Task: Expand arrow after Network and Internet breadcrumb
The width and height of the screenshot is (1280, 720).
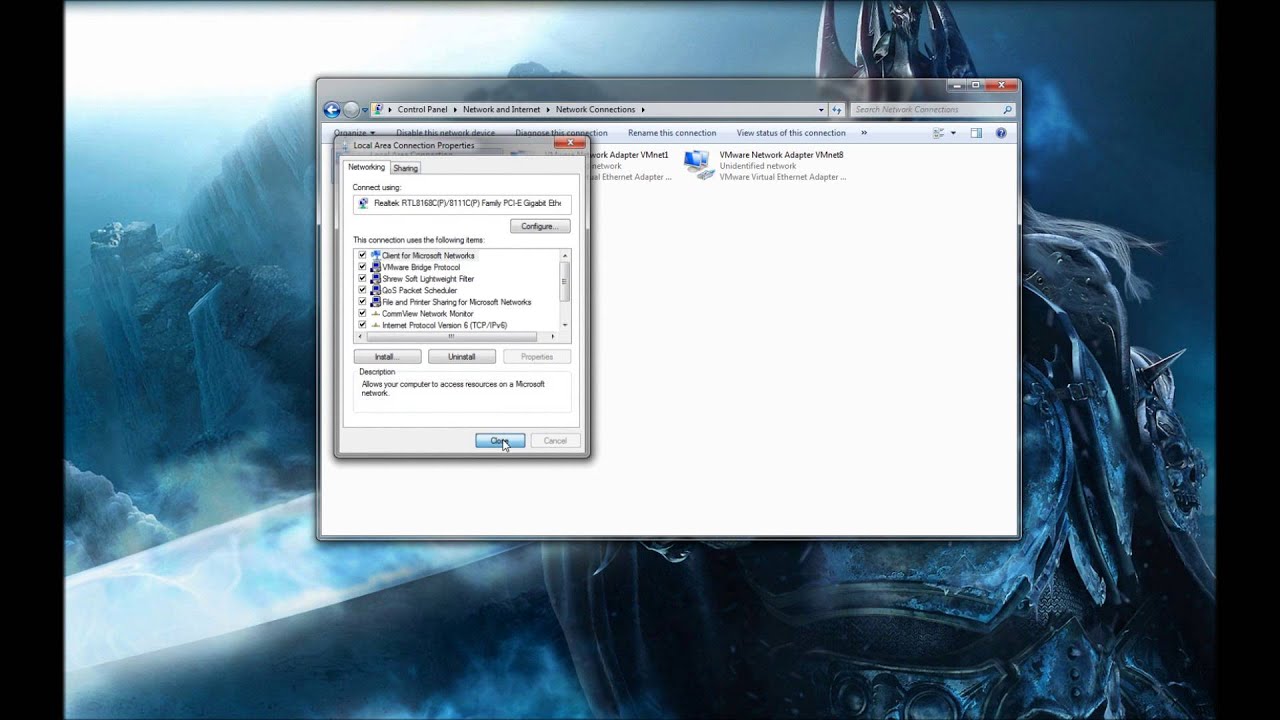Action: [x=547, y=110]
